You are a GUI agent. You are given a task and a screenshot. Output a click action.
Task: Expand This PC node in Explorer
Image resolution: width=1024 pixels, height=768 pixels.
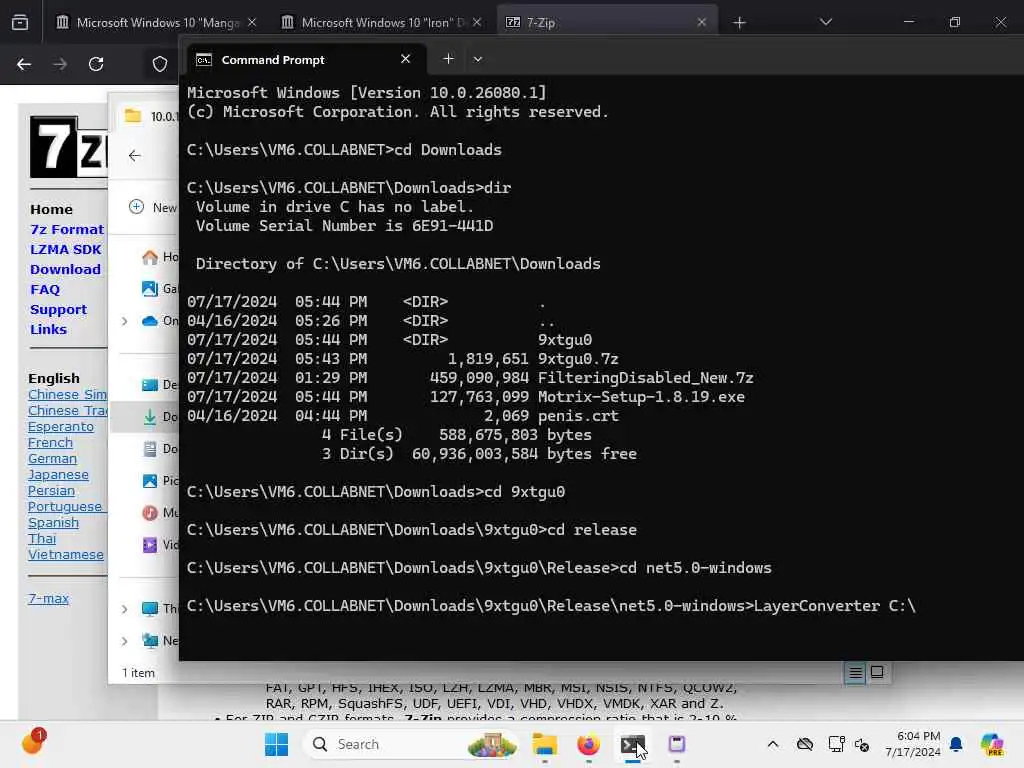tap(124, 609)
